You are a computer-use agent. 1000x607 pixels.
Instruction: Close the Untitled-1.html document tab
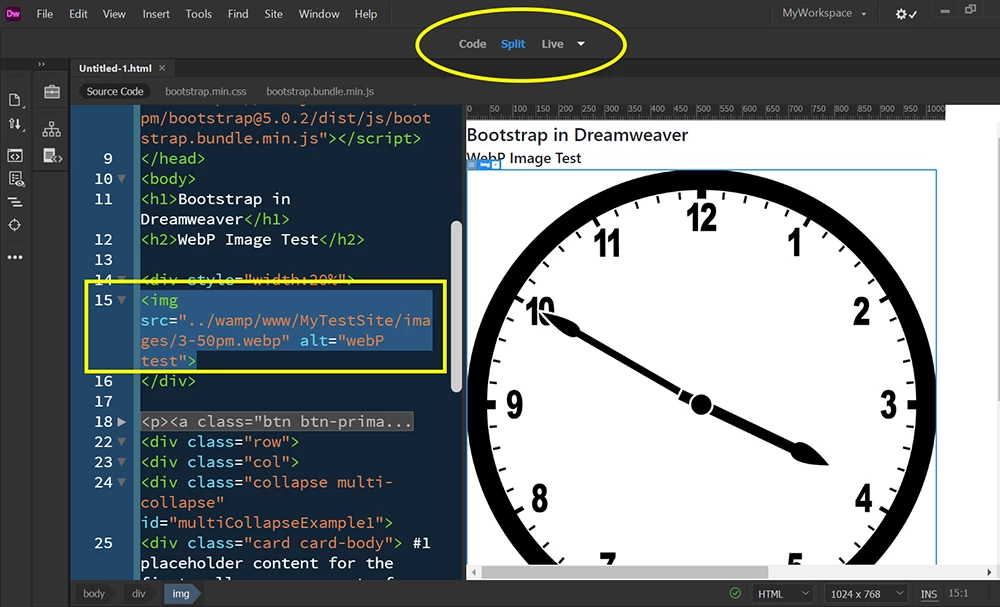click(x=162, y=68)
